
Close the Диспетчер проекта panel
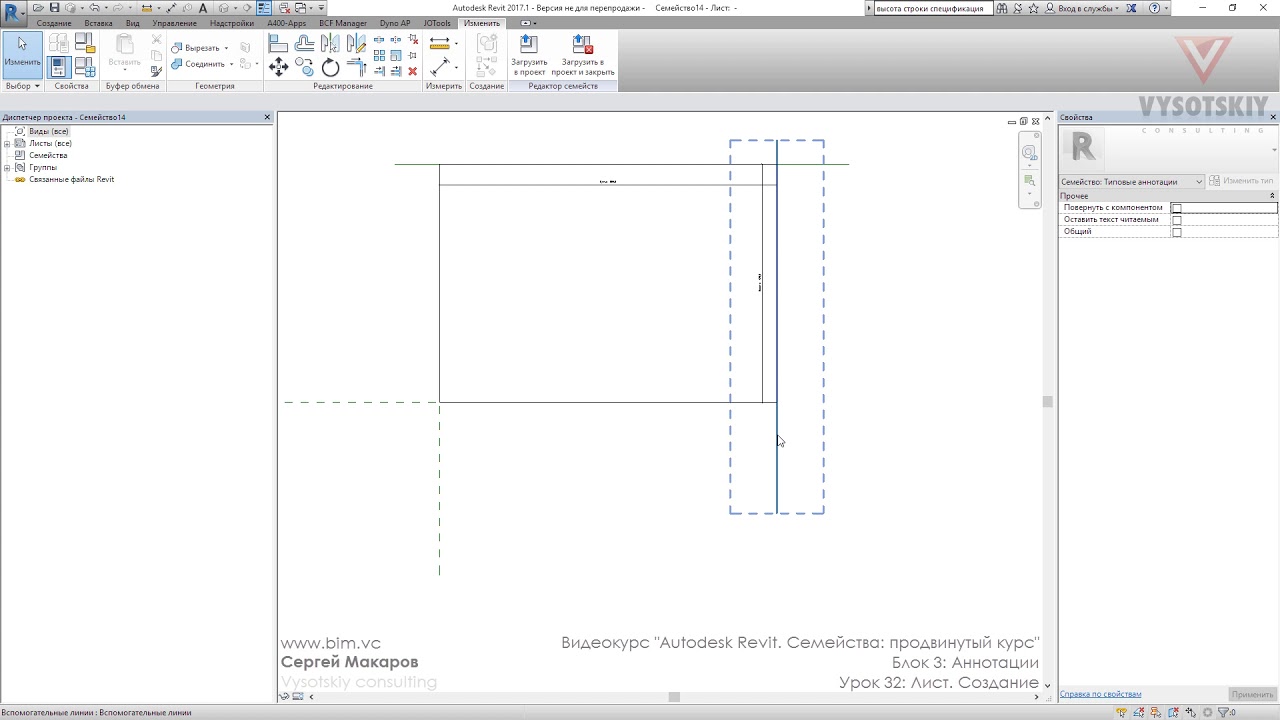point(267,117)
